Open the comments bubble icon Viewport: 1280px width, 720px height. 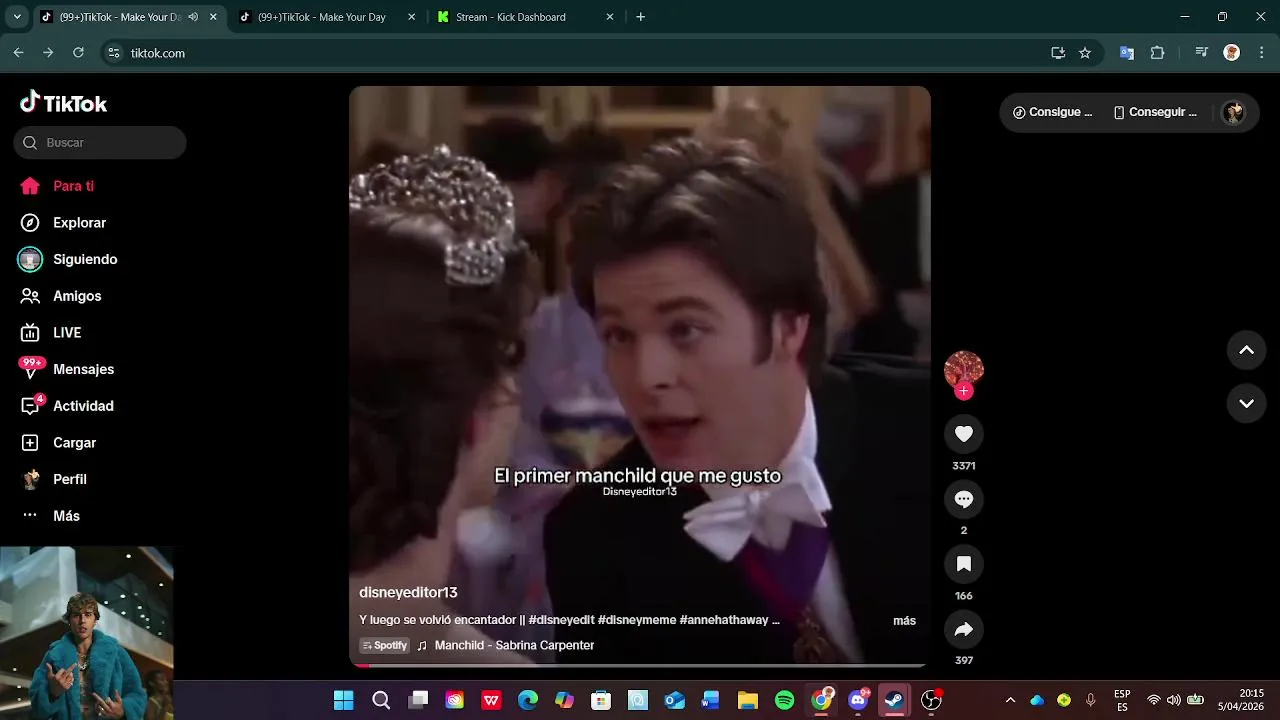click(964, 499)
